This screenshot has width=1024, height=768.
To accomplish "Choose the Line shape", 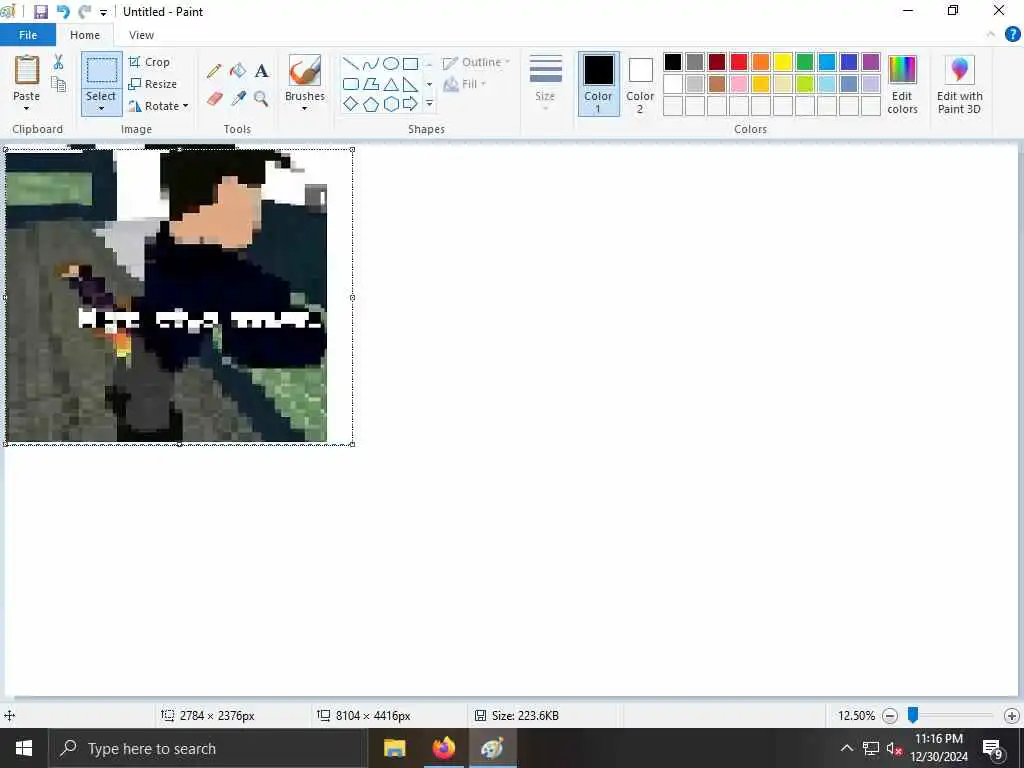I will pos(351,63).
